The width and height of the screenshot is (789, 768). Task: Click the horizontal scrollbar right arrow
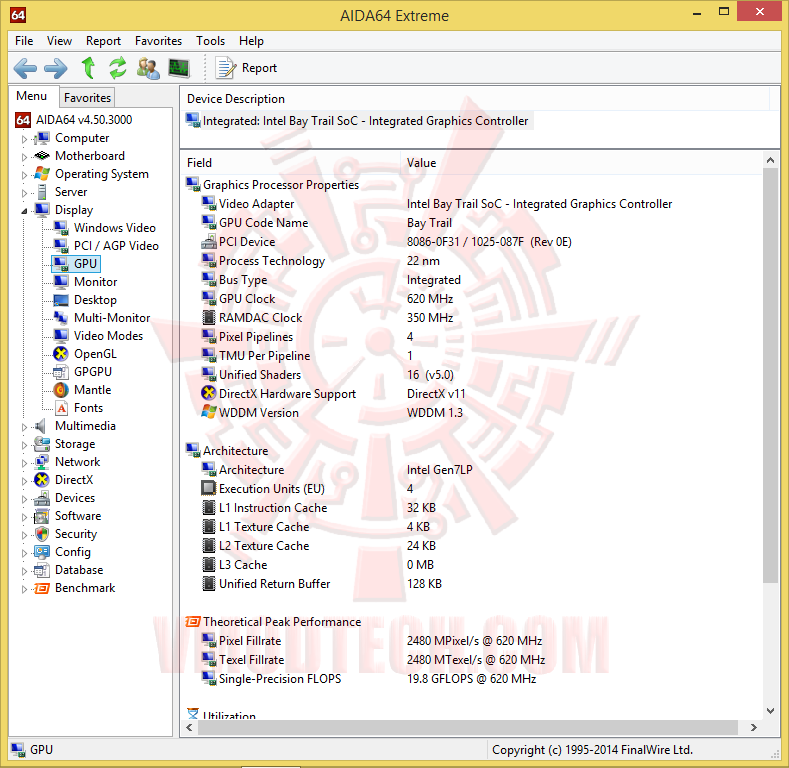pos(754,727)
